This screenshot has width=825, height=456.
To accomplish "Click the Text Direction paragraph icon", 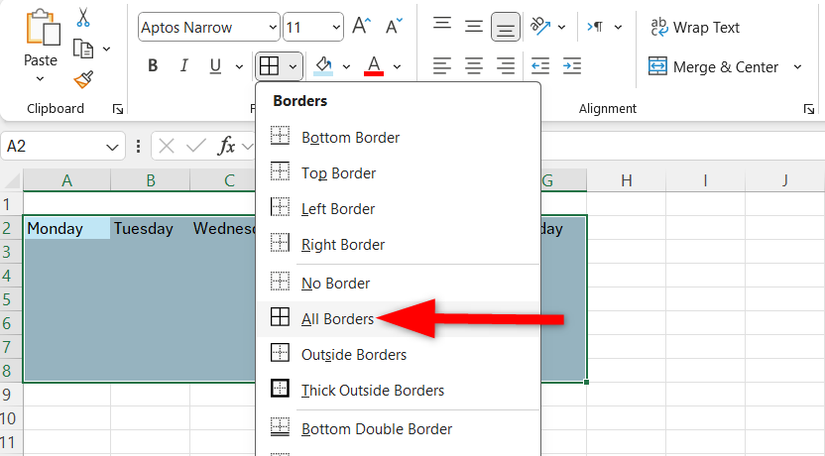I will pos(595,26).
